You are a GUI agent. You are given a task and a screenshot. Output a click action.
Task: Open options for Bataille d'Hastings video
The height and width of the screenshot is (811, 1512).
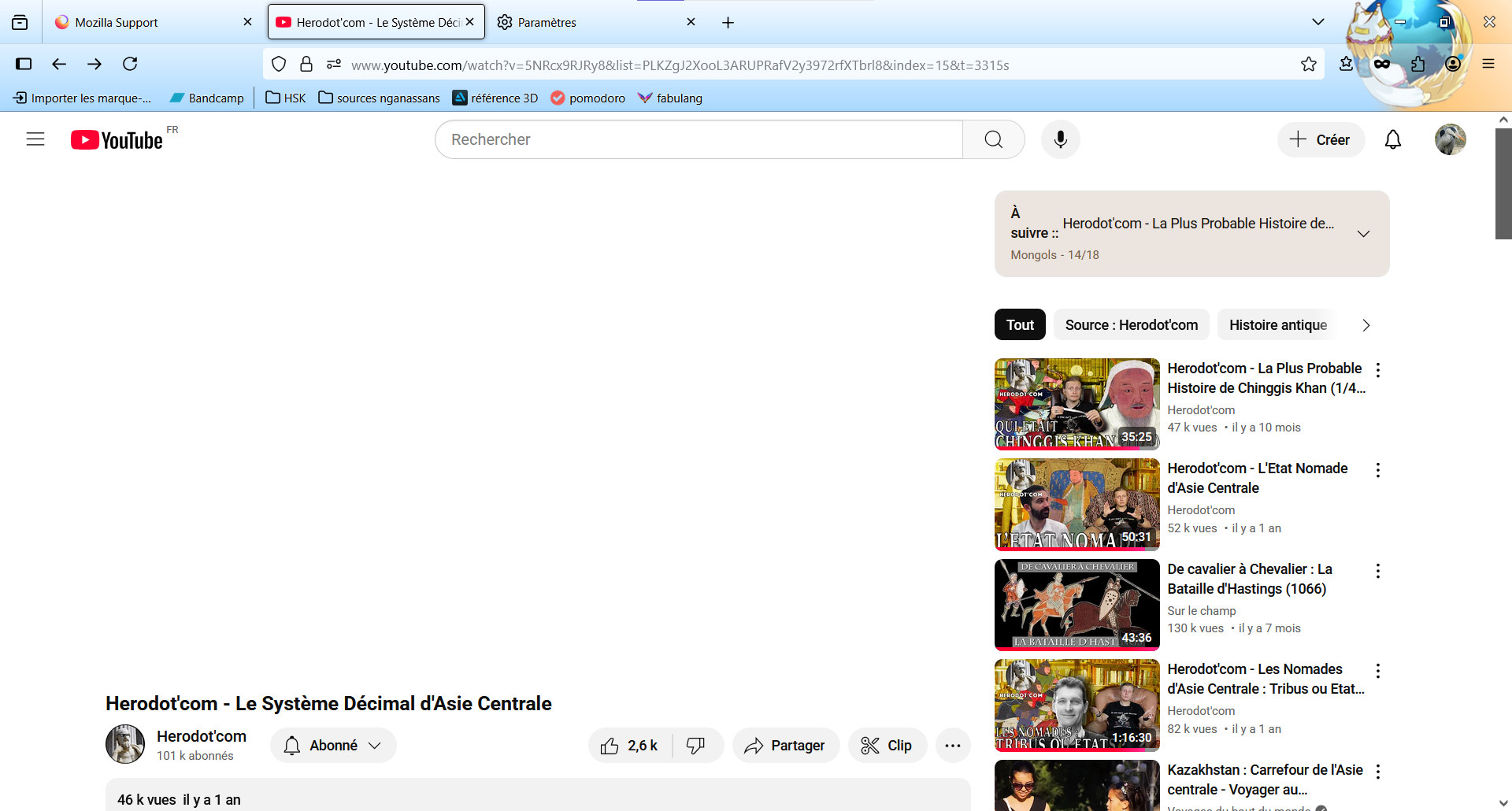pos(1378,571)
